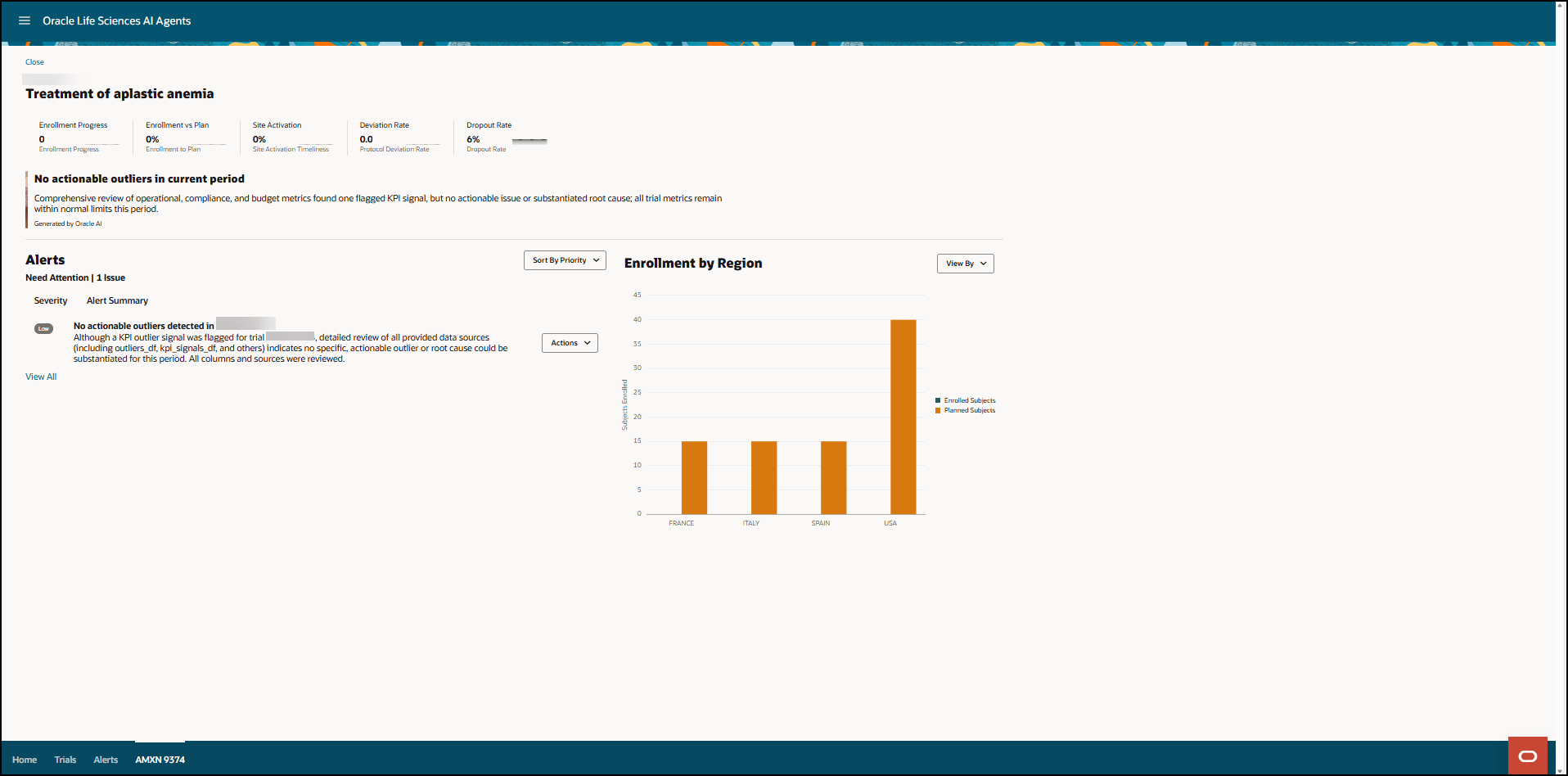Switch to the Trials tab
Image resolution: width=1568 pixels, height=776 pixels.
65,760
